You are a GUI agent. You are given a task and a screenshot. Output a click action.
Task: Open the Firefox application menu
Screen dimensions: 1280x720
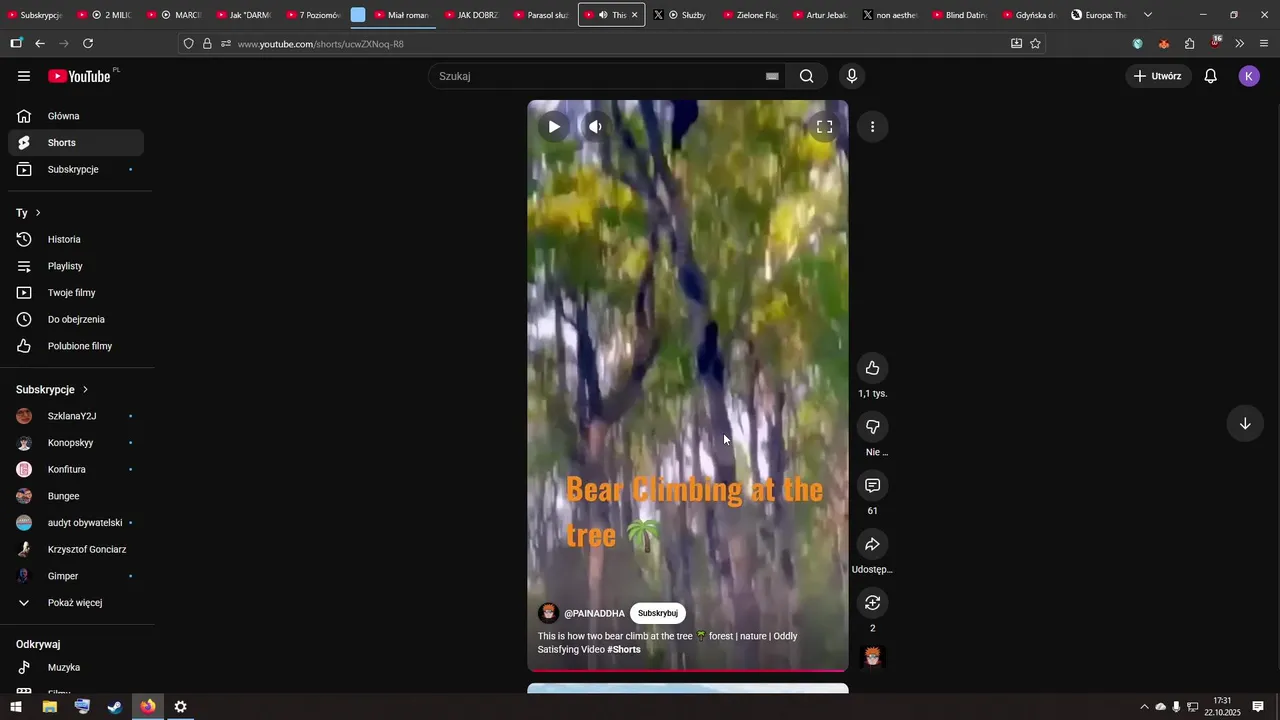pyautogui.click(x=1264, y=44)
